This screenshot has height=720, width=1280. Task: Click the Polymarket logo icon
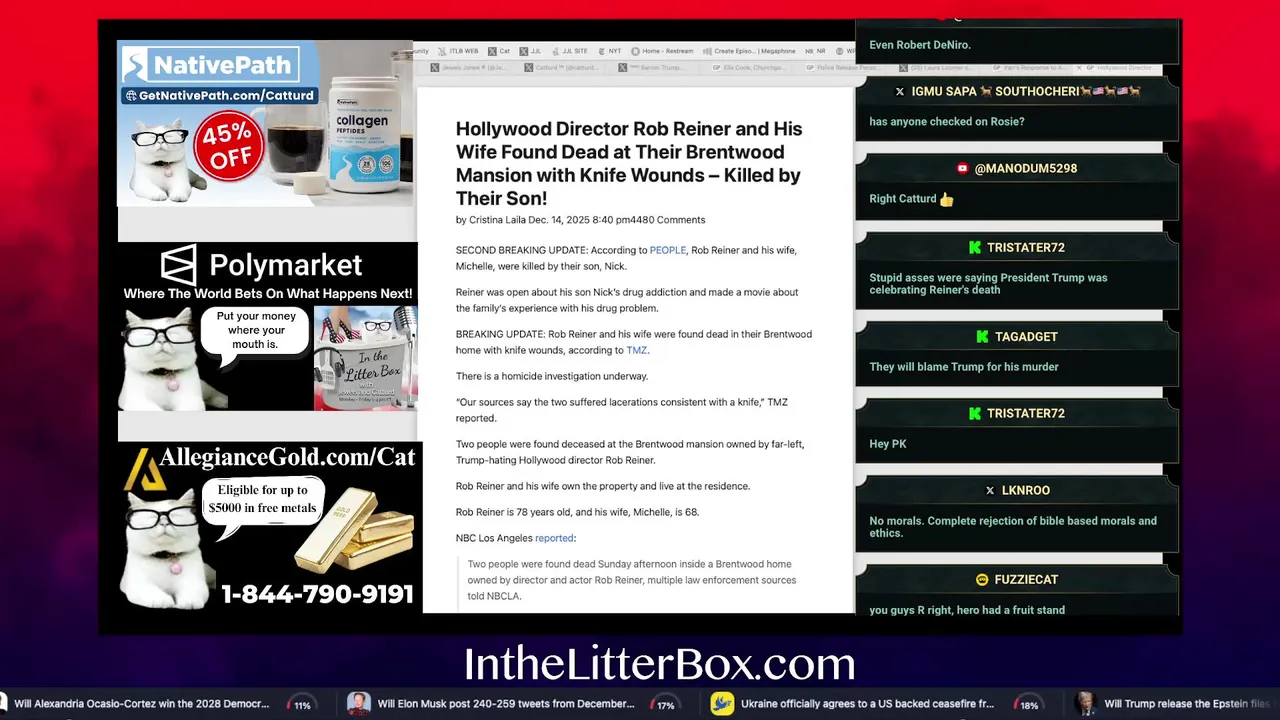(179, 265)
